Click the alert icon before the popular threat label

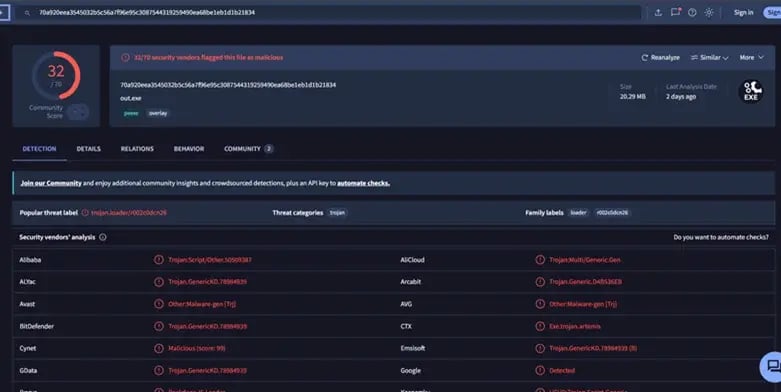pyautogui.click(x=85, y=213)
